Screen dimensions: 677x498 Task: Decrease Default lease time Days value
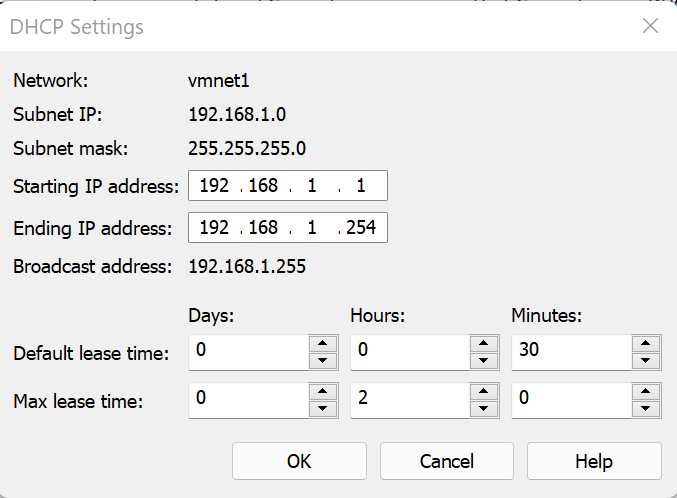[323, 360]
